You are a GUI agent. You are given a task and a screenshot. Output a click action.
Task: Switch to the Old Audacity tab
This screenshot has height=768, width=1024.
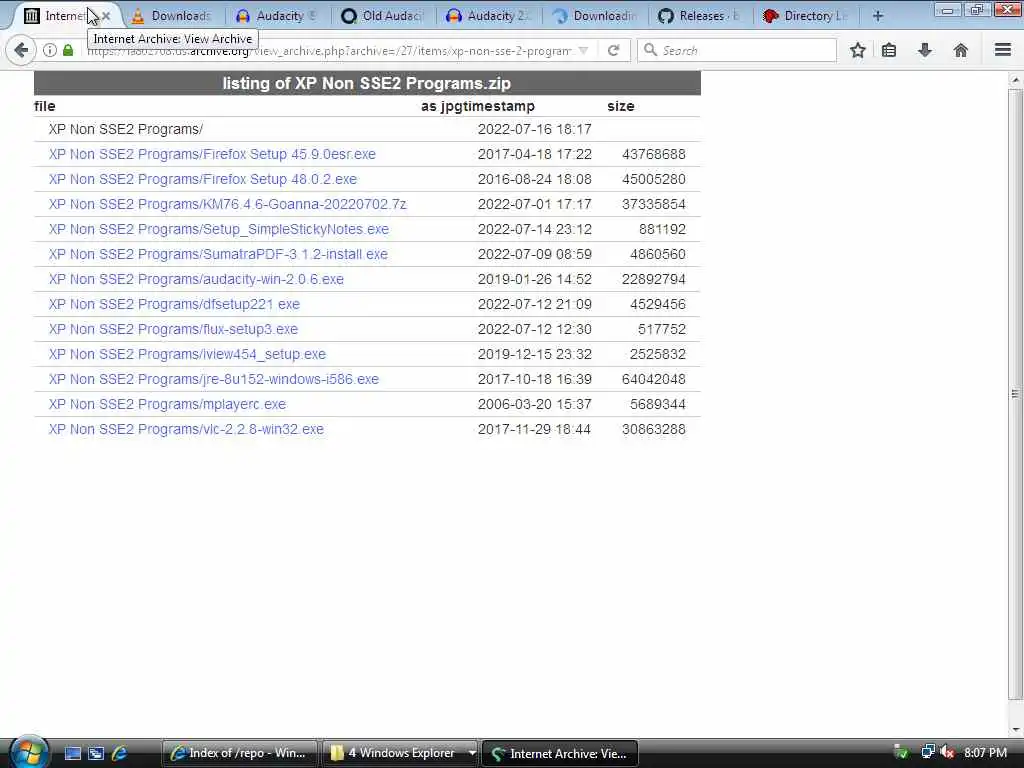[x=383, y=16]
